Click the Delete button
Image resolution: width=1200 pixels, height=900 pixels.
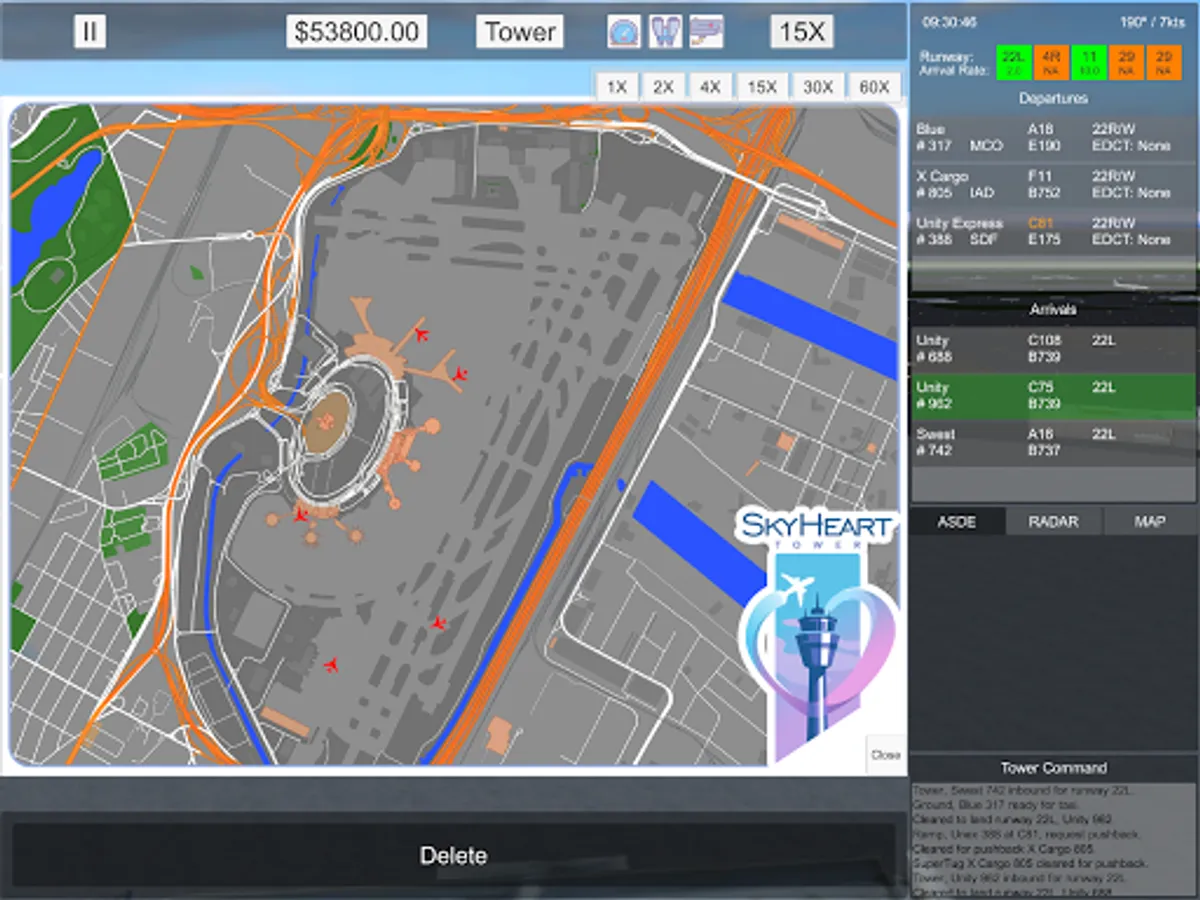[453, 856]
